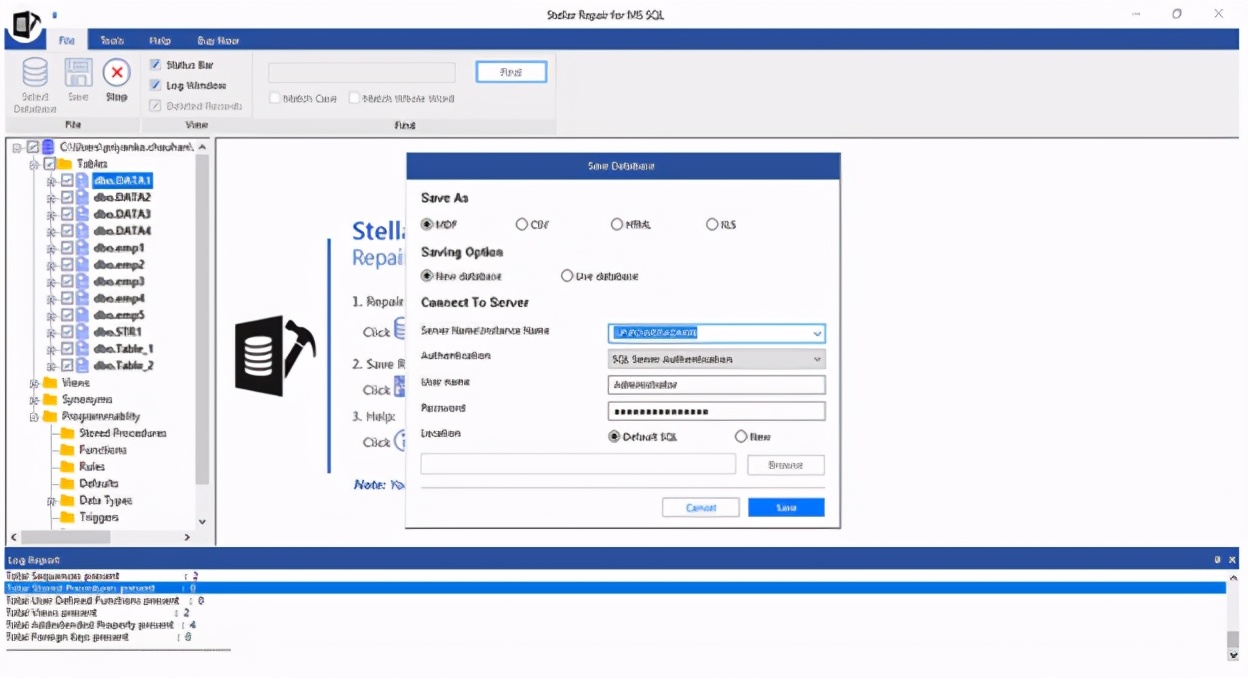
Task: Click the Programmability folder icon
Action: 50,417
